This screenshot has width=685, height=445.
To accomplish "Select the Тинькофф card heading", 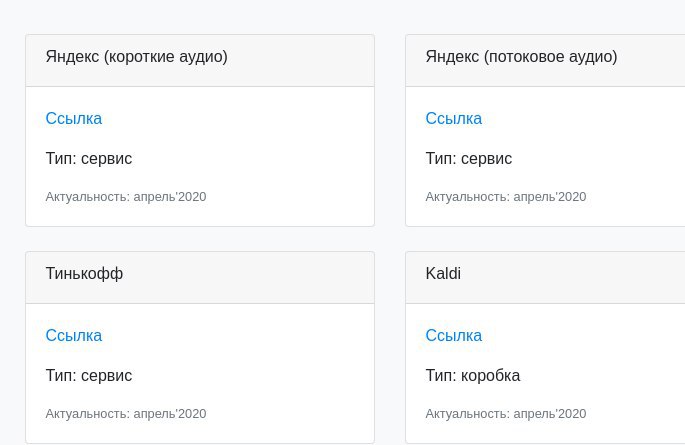I will tap(84, 273).
